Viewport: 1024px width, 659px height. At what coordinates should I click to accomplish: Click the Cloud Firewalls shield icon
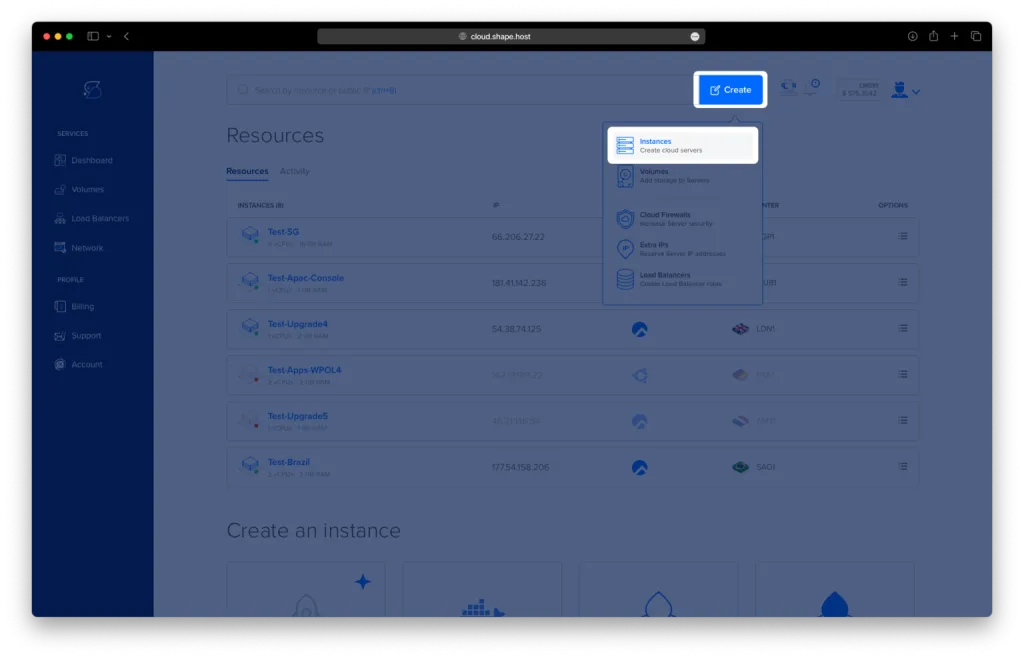pos(625,219)
